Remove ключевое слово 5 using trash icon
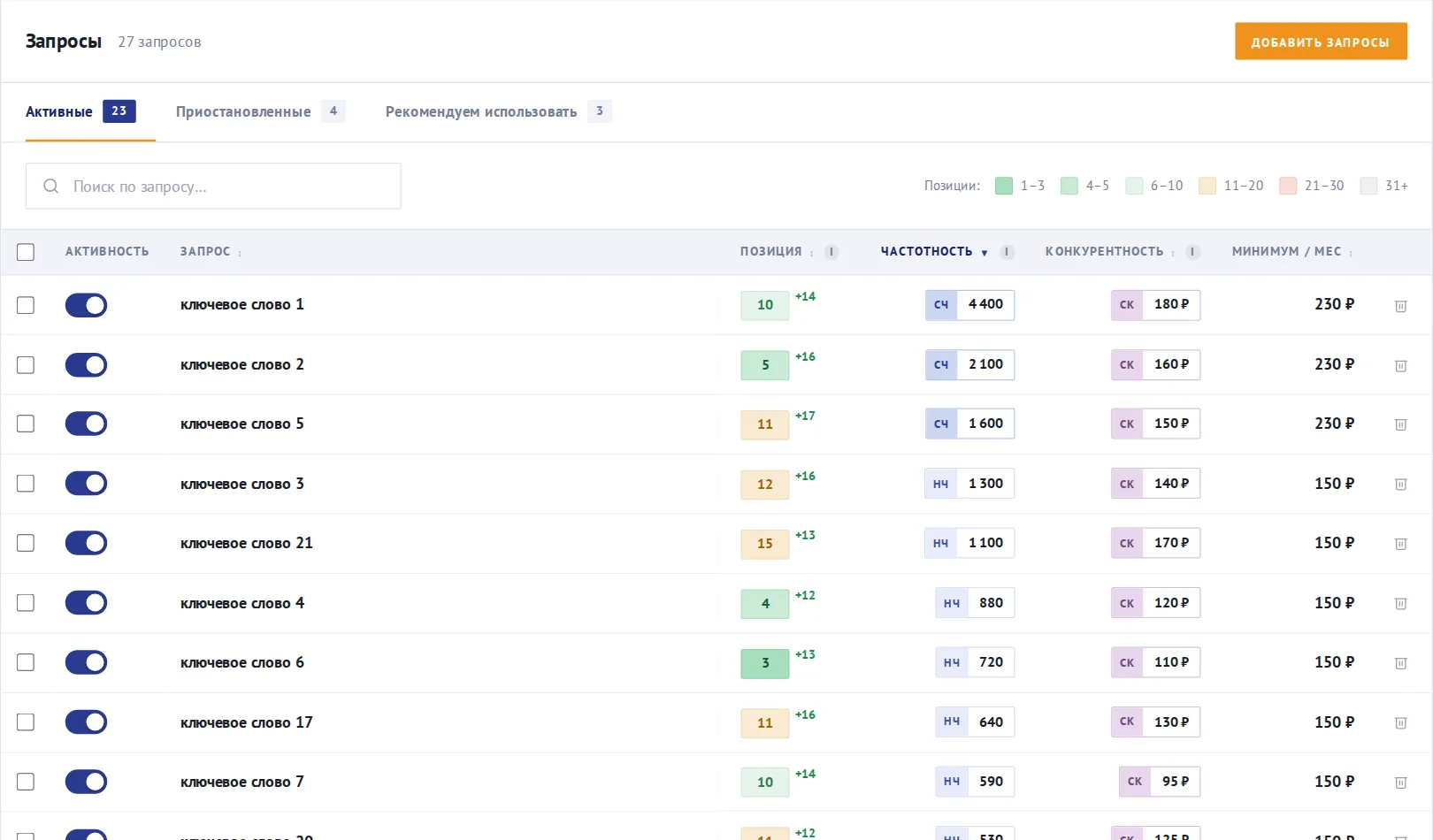 click(1400, 424)
